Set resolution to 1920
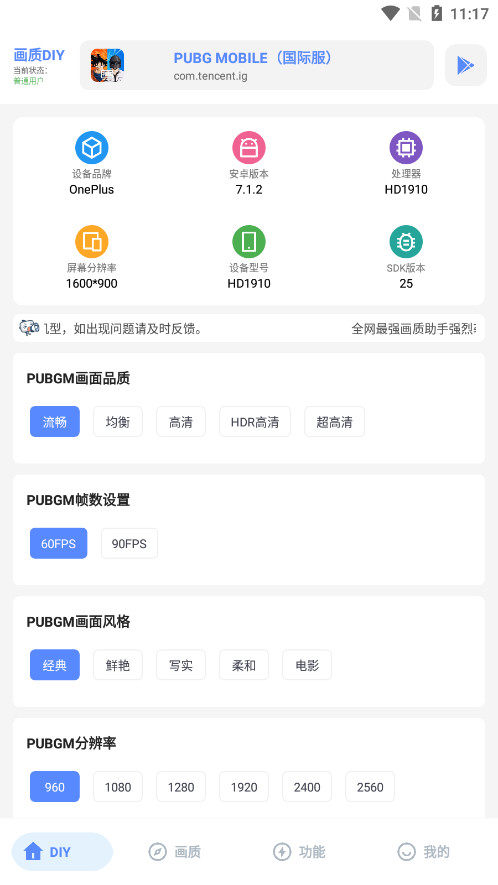 [x=244, y=787]
